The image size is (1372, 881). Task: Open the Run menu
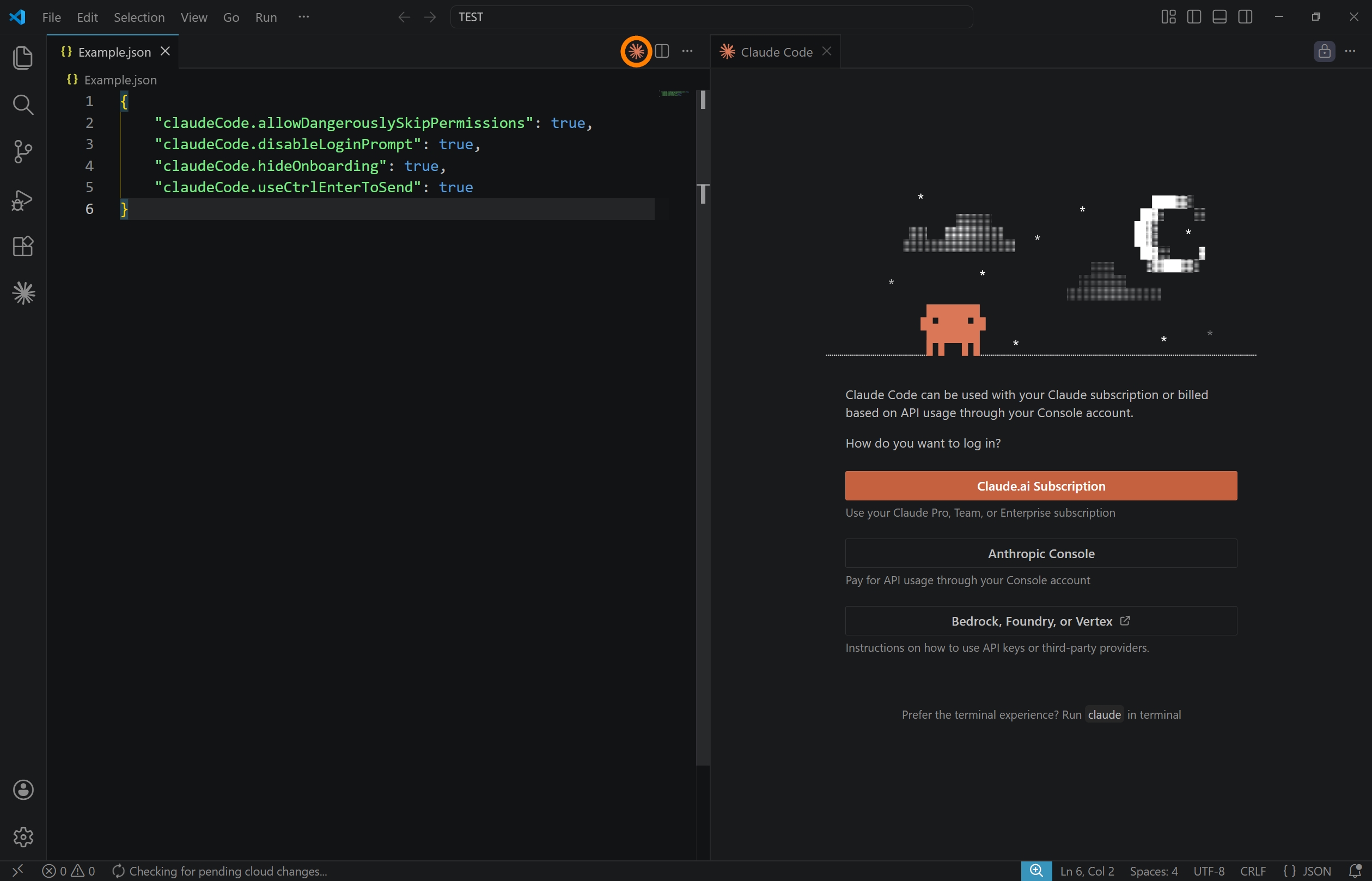click(266, 17)
